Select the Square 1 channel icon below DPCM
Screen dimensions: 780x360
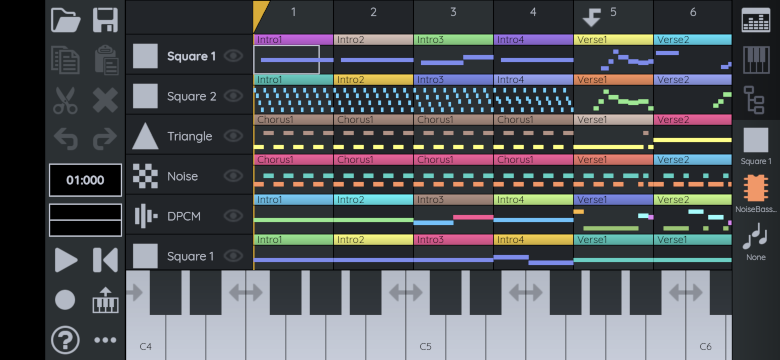(145, 256)
